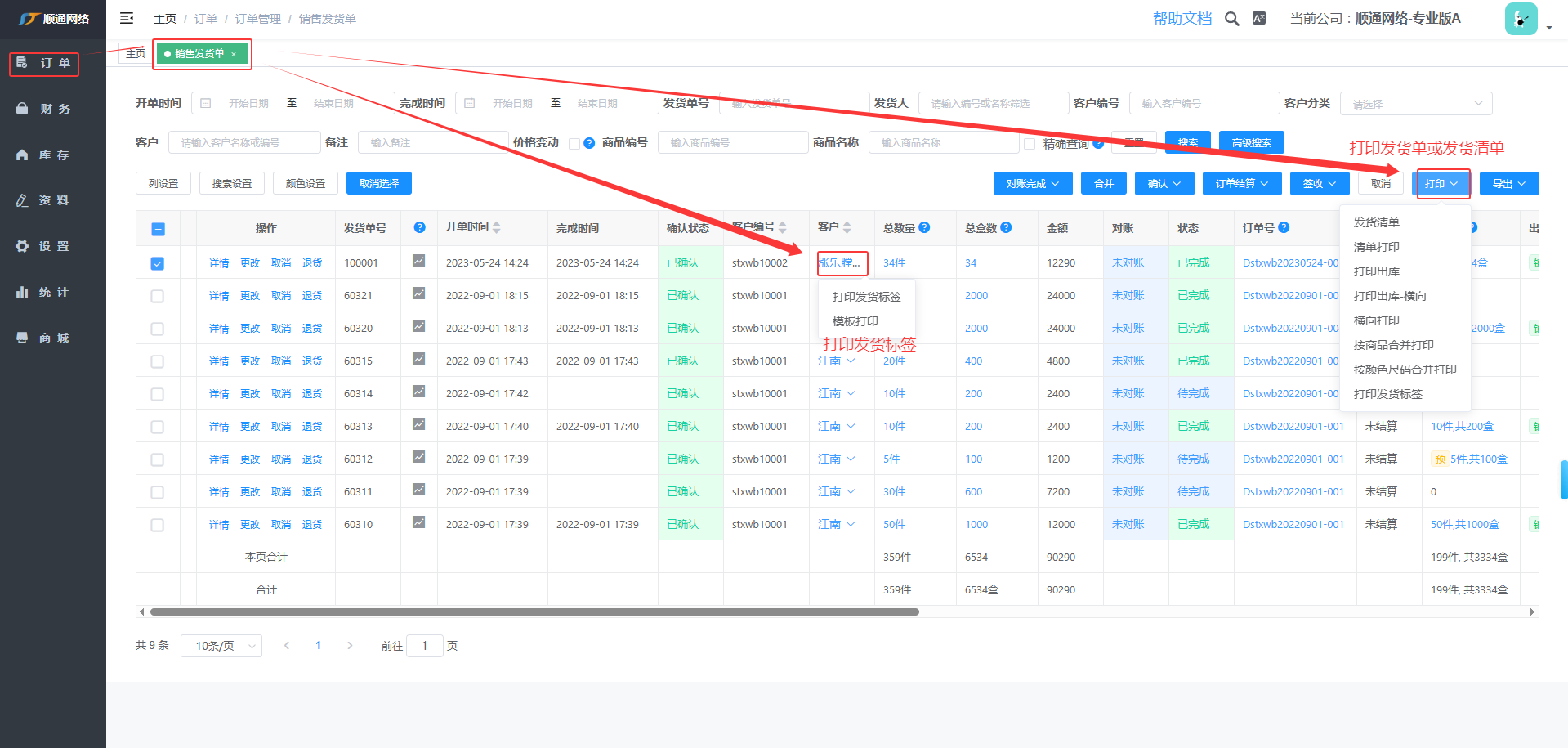Sort by 客户 column sort arrows
This screenshot has width=1568, height=748.
click(x=847, y=227)
